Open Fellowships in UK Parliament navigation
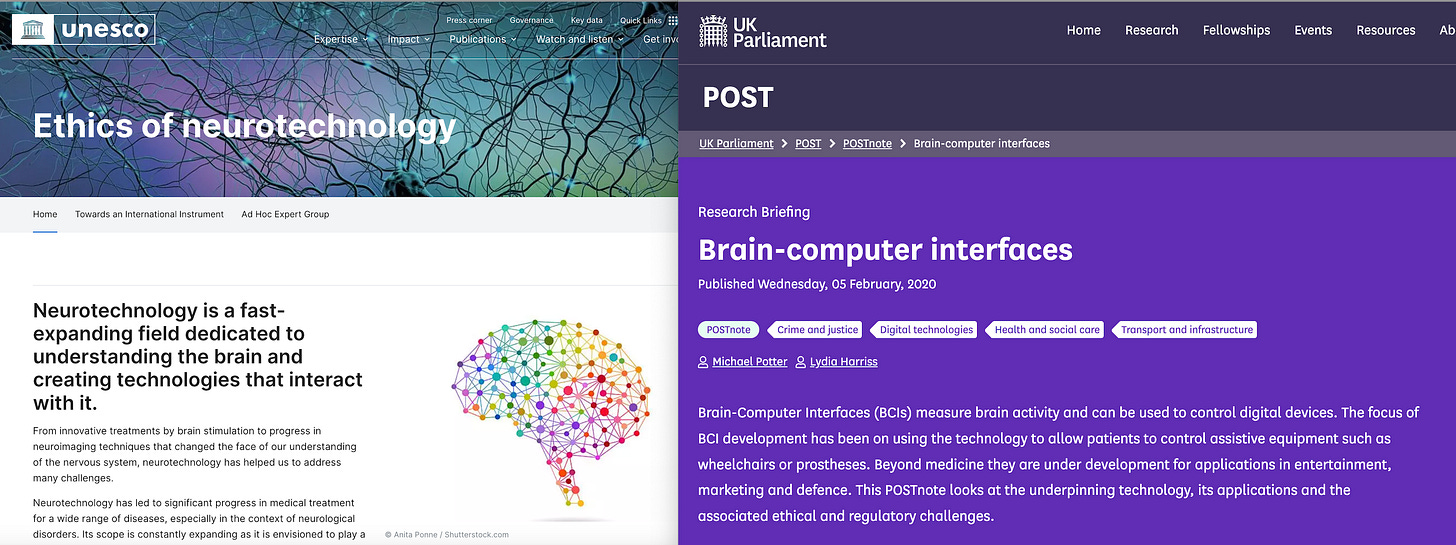 click(x=1236, y=30)
